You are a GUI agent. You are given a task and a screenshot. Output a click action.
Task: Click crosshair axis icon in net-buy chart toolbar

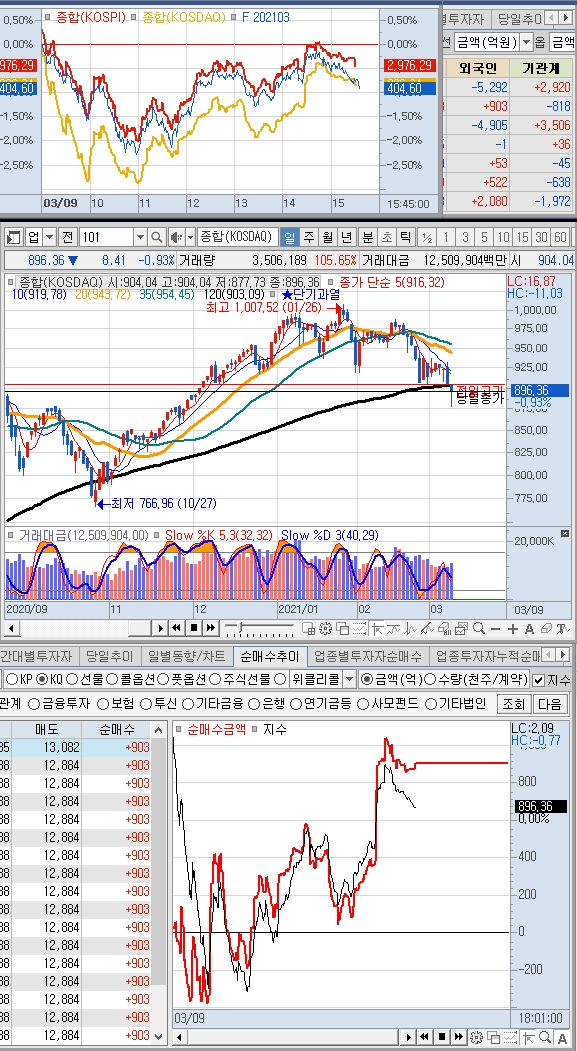(x=528, y=1037)
